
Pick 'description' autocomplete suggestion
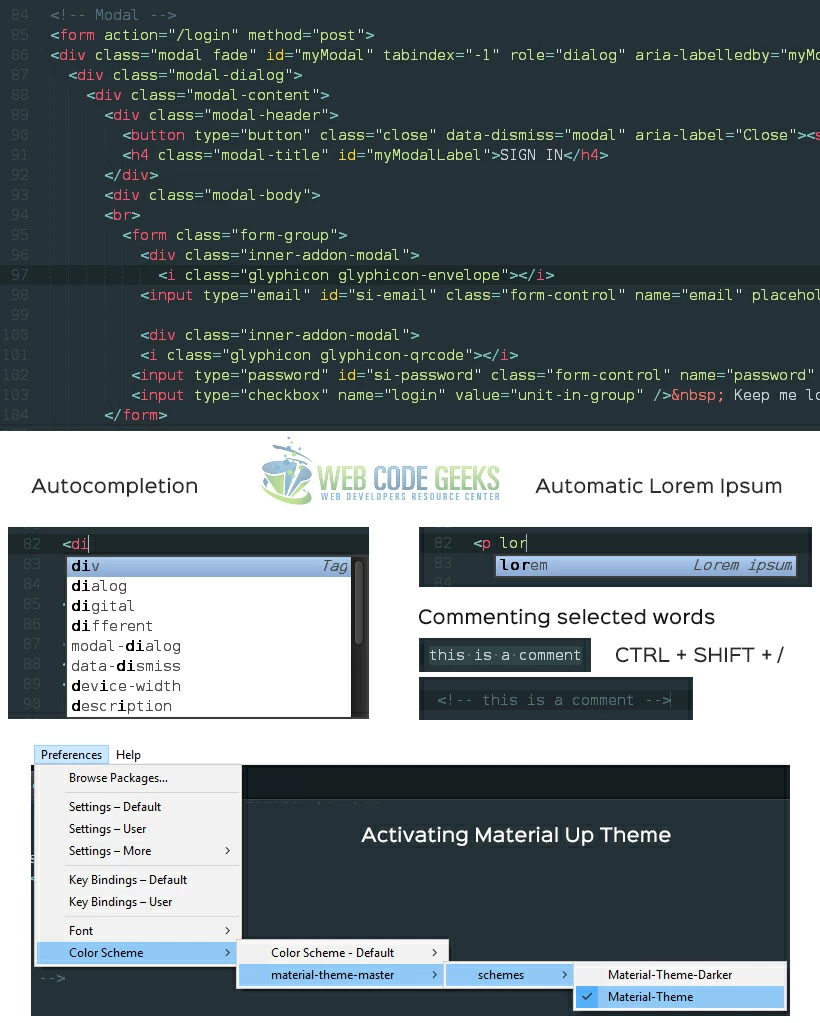click(x=209, y=706)
